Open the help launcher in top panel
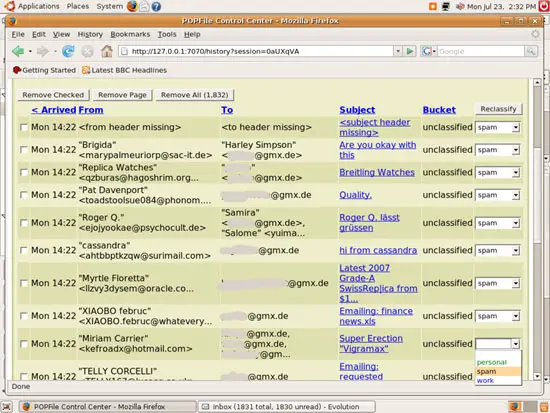This screenshot has width=550, height=413. click(156, 6)
